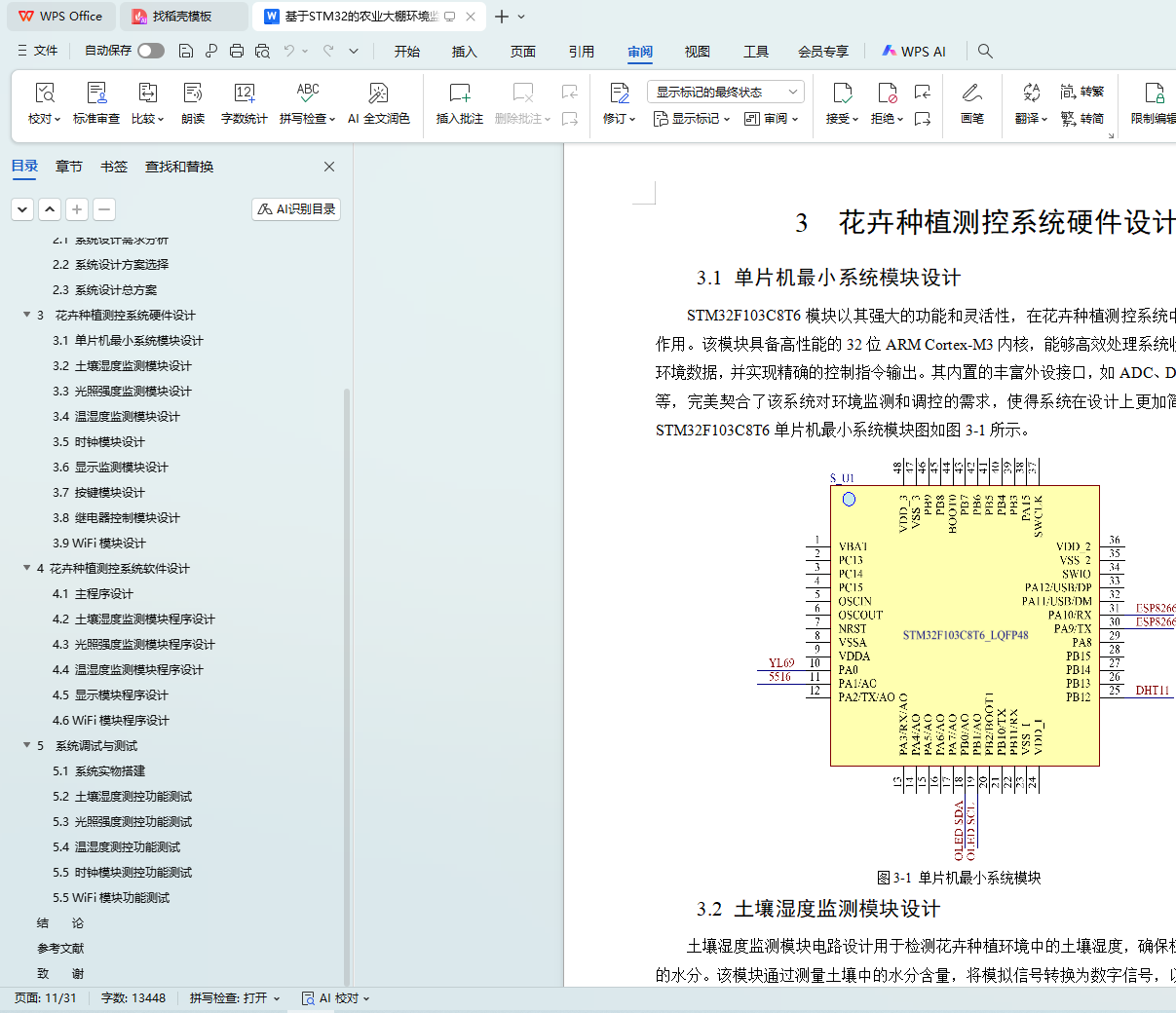This screenshot has height=1013, width=1176.
Task: Toggle the 自动保存 autosave switch
Action: coord(151,51)
